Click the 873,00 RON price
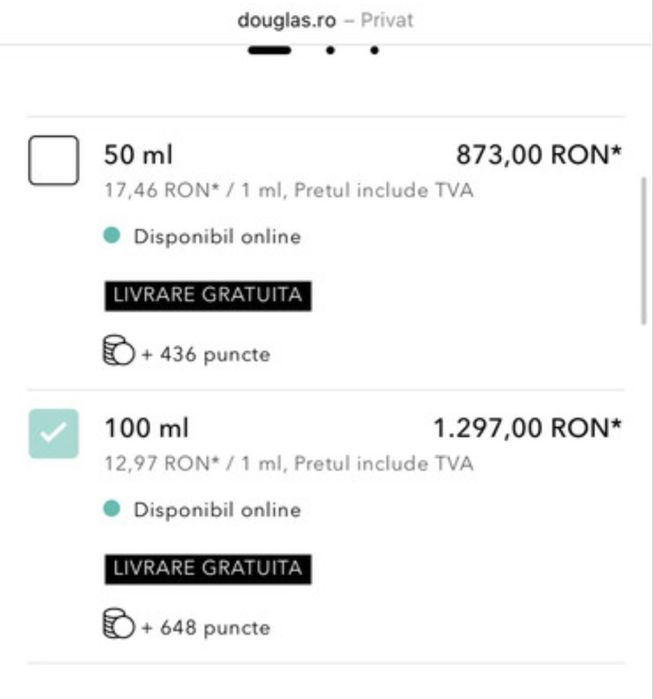653x699 pixels. click(x=538, y=155)
